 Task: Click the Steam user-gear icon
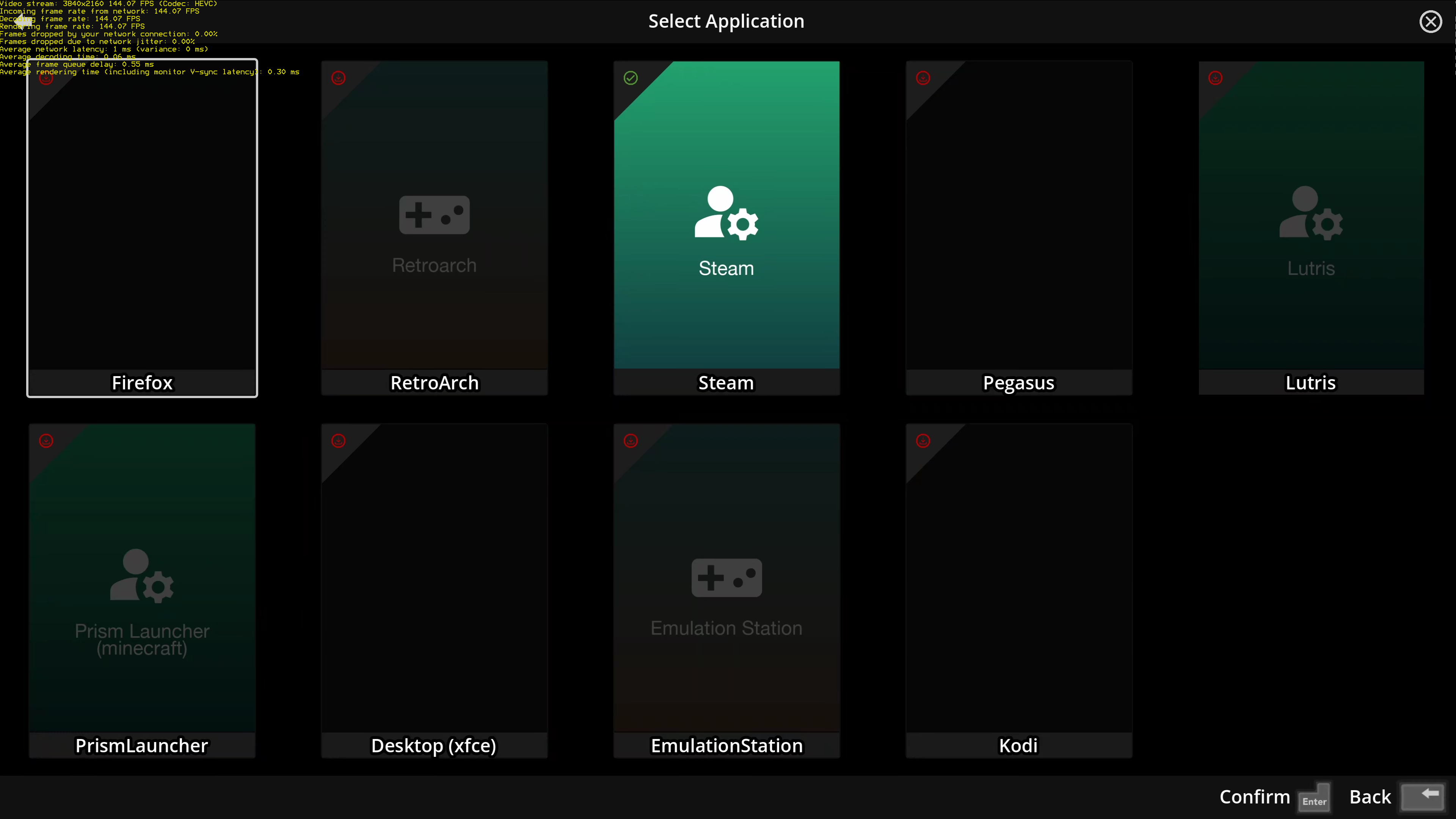click(x=726, y=213)
